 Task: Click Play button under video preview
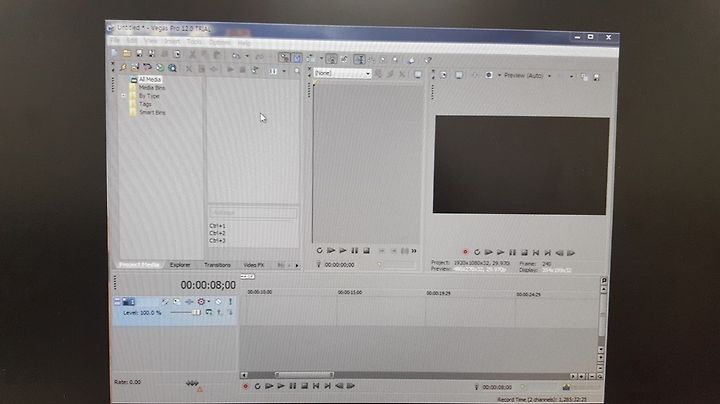[501, 252]
